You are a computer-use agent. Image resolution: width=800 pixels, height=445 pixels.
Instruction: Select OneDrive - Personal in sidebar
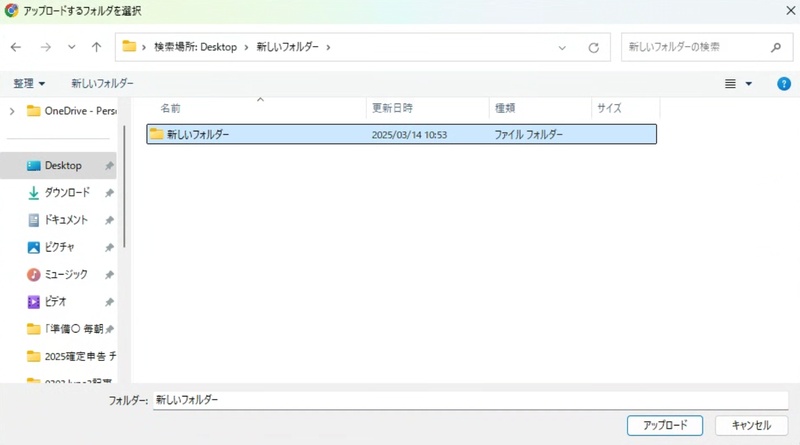(x=71, y=111)
